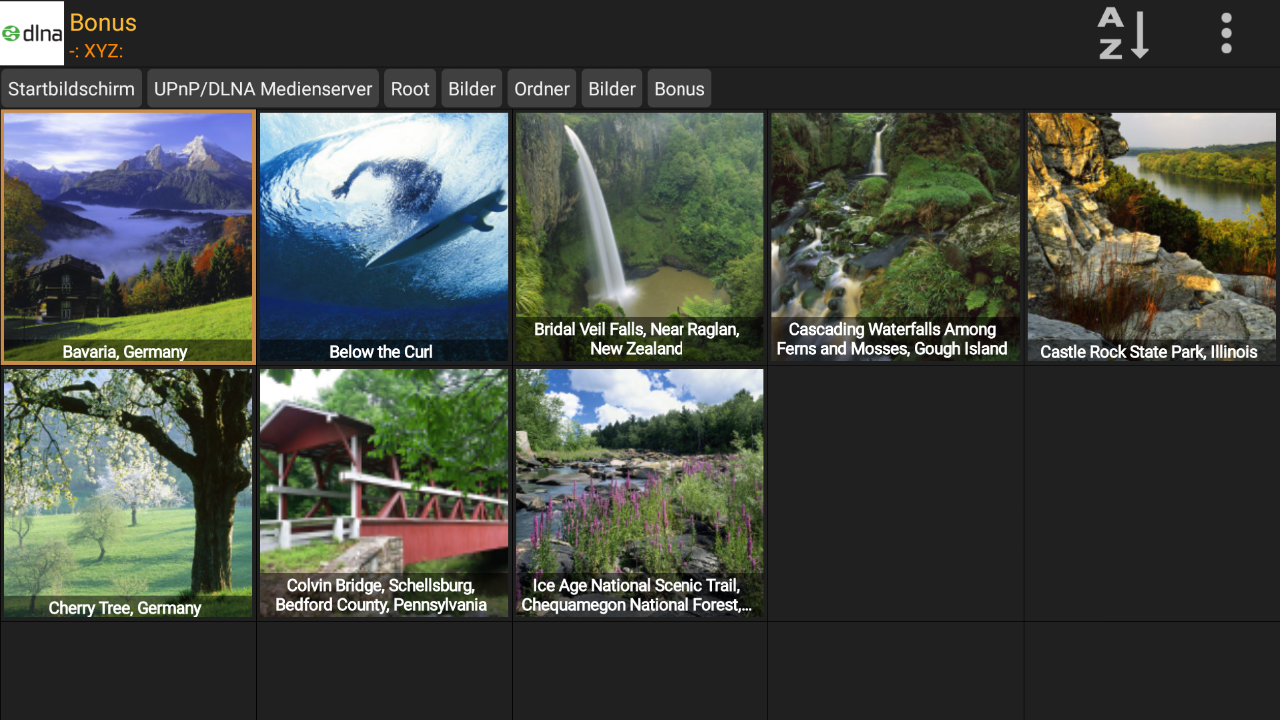Go to Startbildschirm breadcrumb
Image resolution: width=1280 pixels, height=720 pixels.
click(71, 89)
